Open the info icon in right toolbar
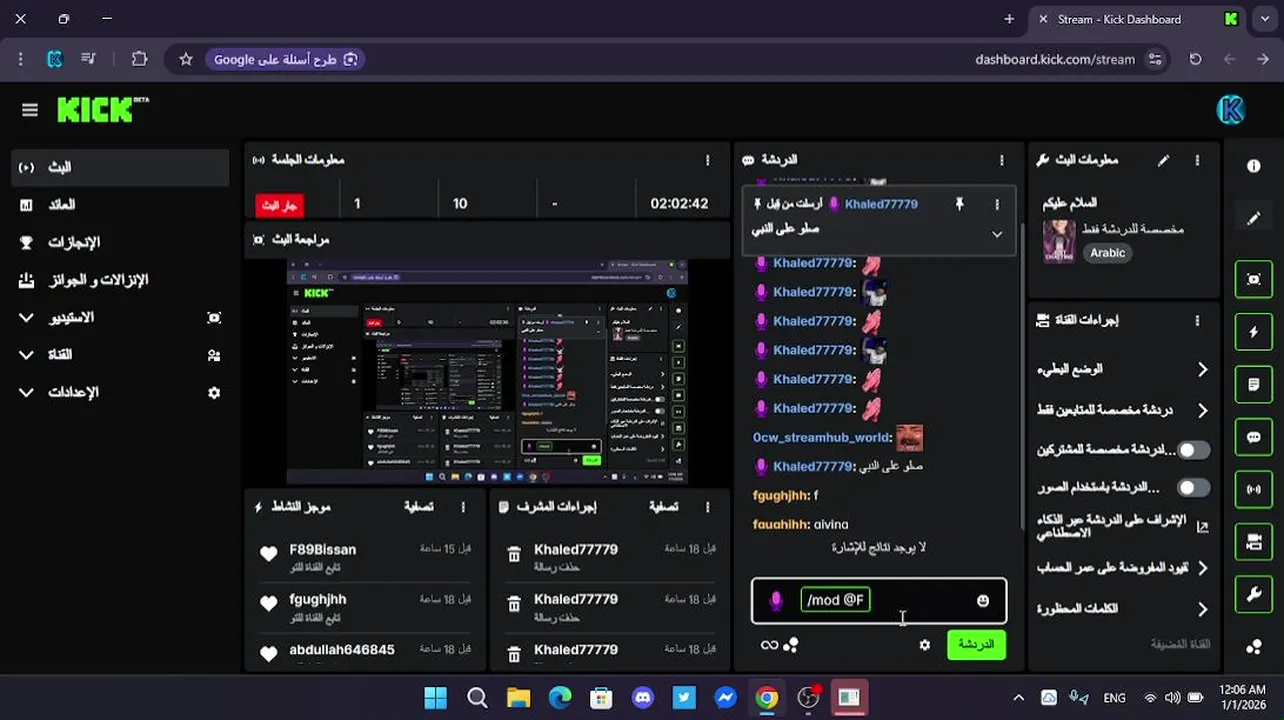Viewport: 1284px width, 720px height. point(1253,166)
